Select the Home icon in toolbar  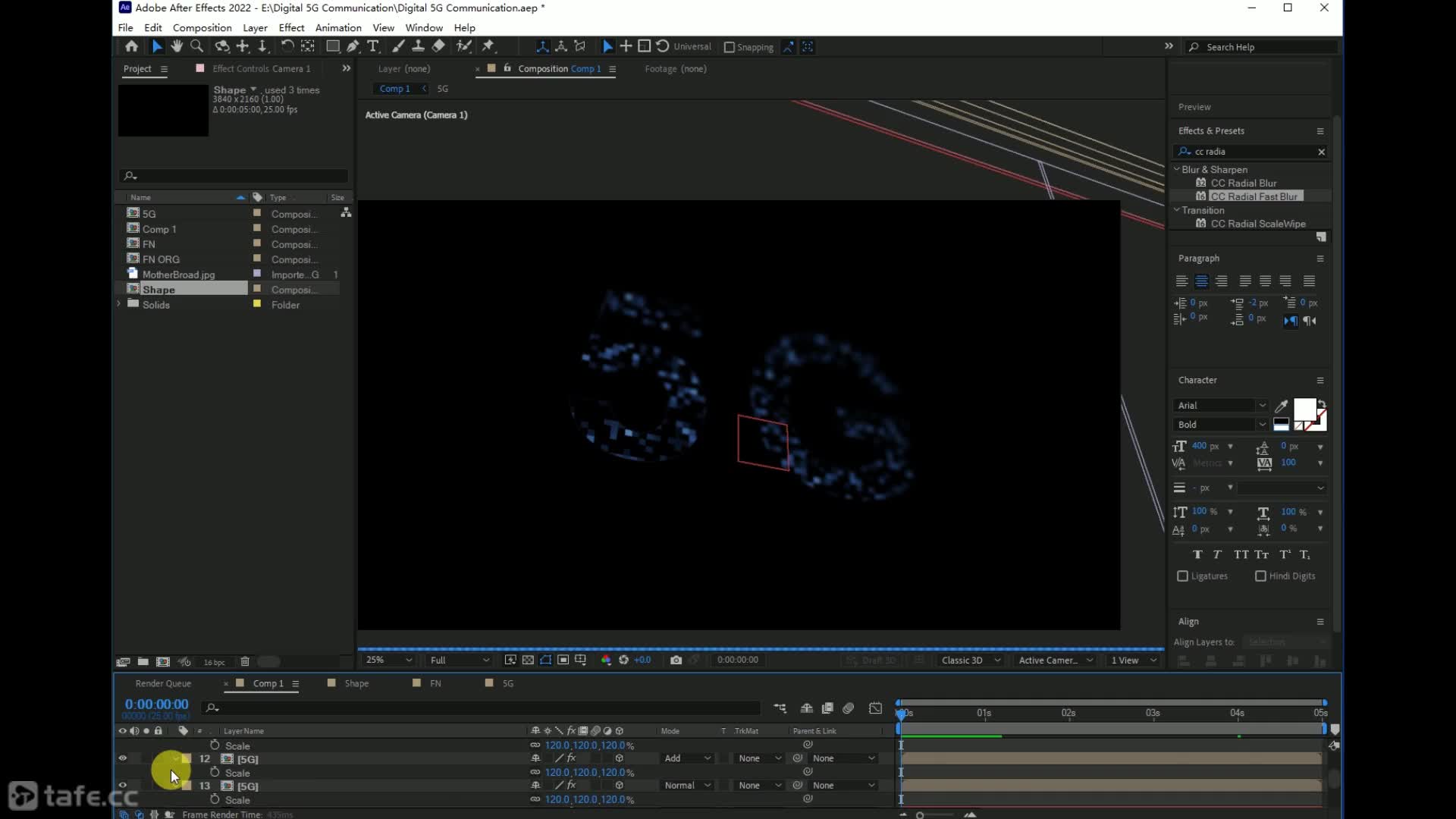(x=131, y=46)
